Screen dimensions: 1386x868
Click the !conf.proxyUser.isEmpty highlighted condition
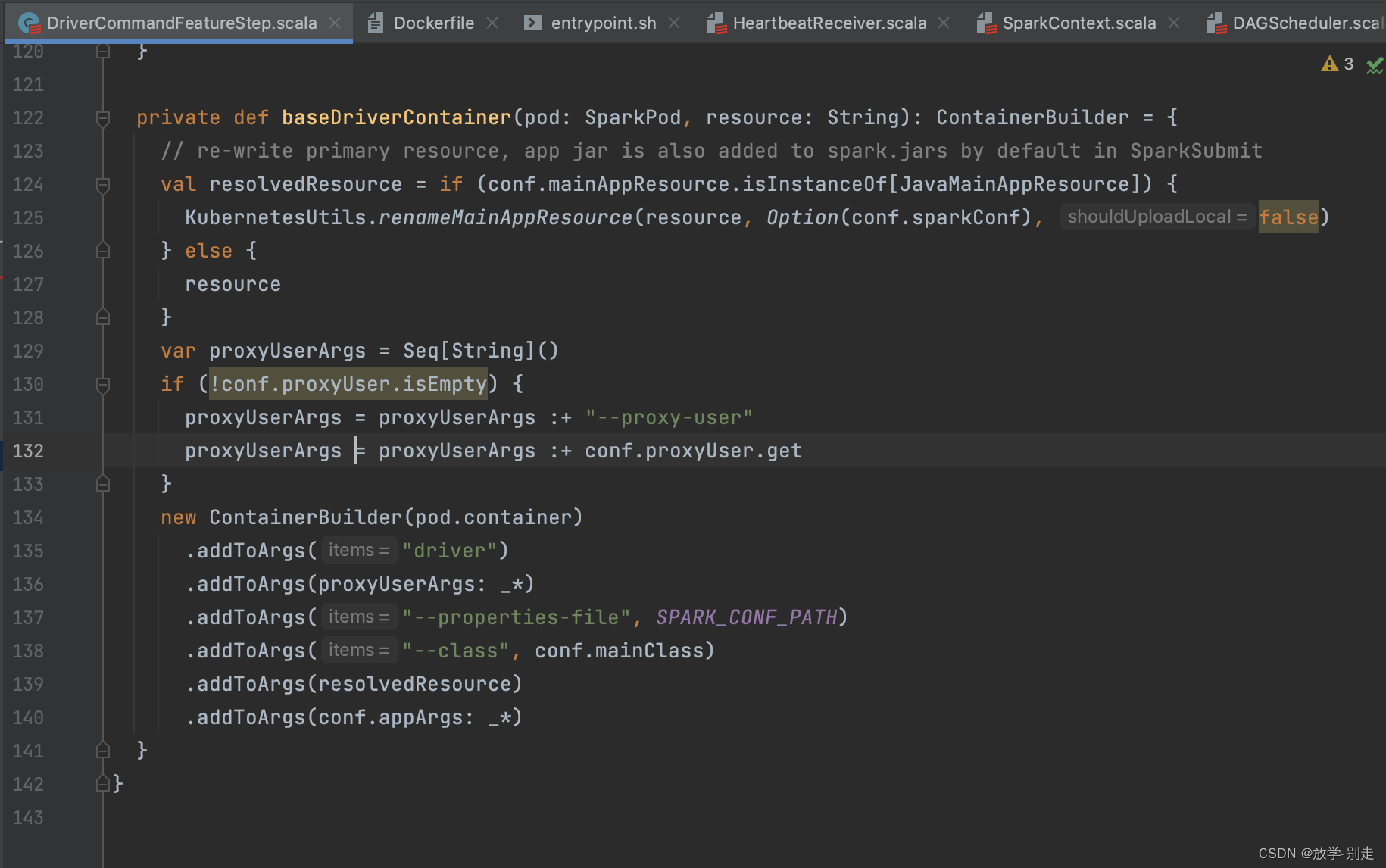348,384
